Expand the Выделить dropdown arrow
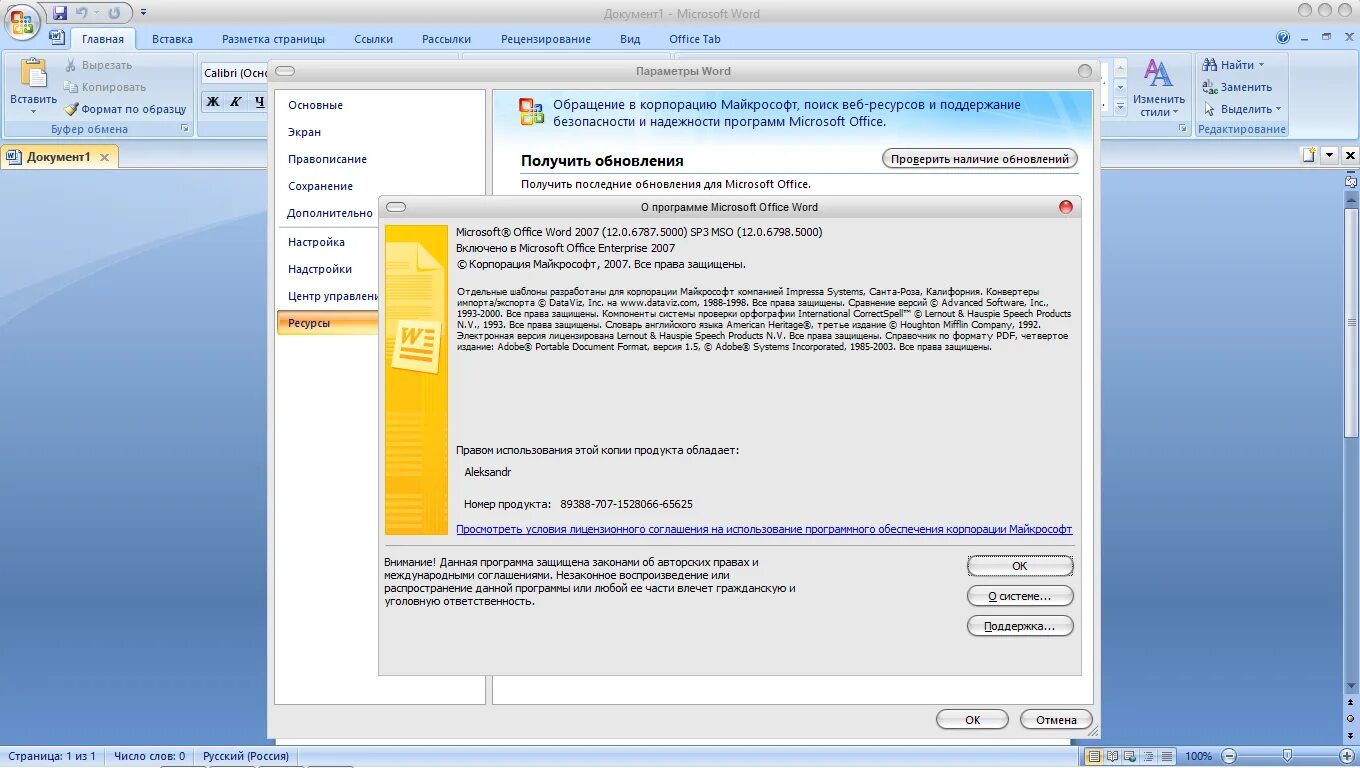 pyautogui.click(x=1278, y=109)
